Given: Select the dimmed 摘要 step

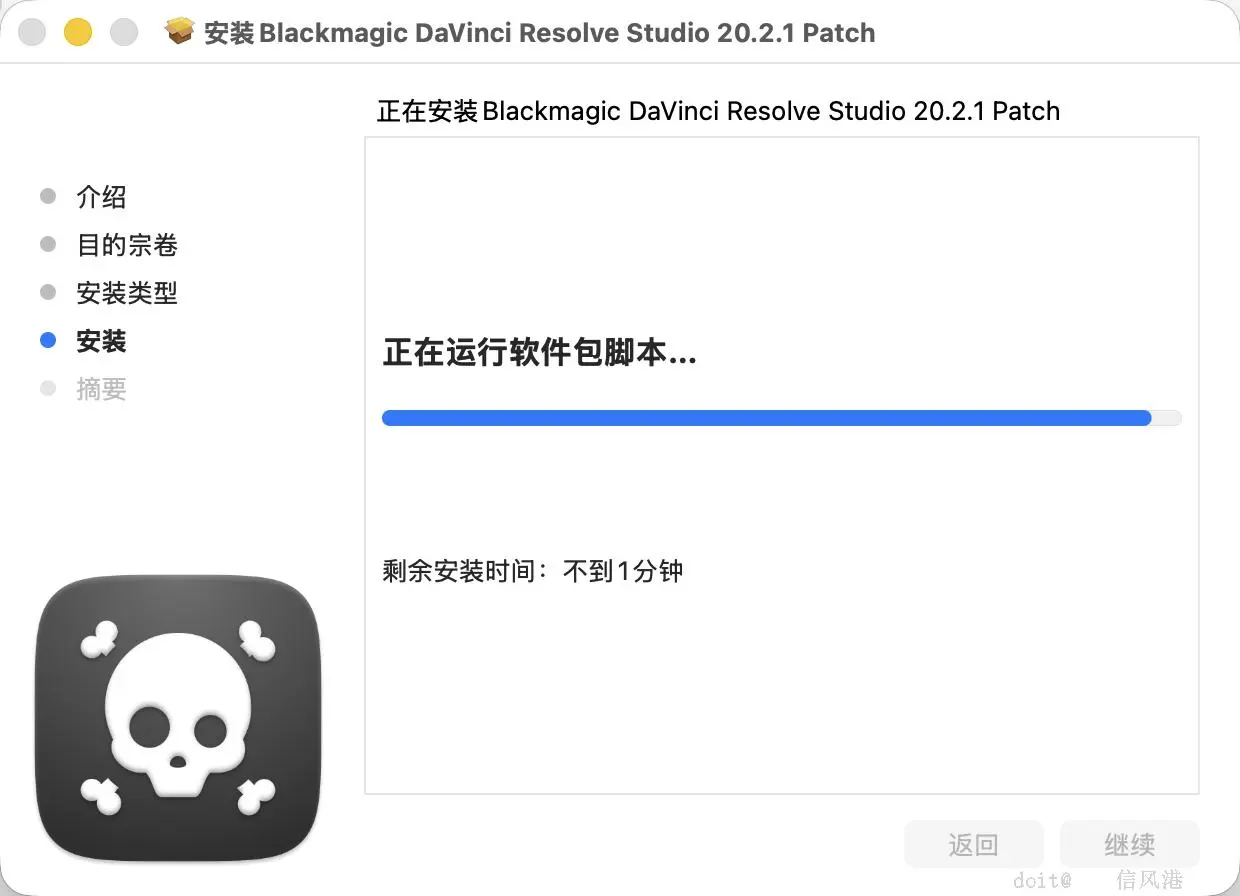Looking at the screenshot, I should [x=101, y=389].
